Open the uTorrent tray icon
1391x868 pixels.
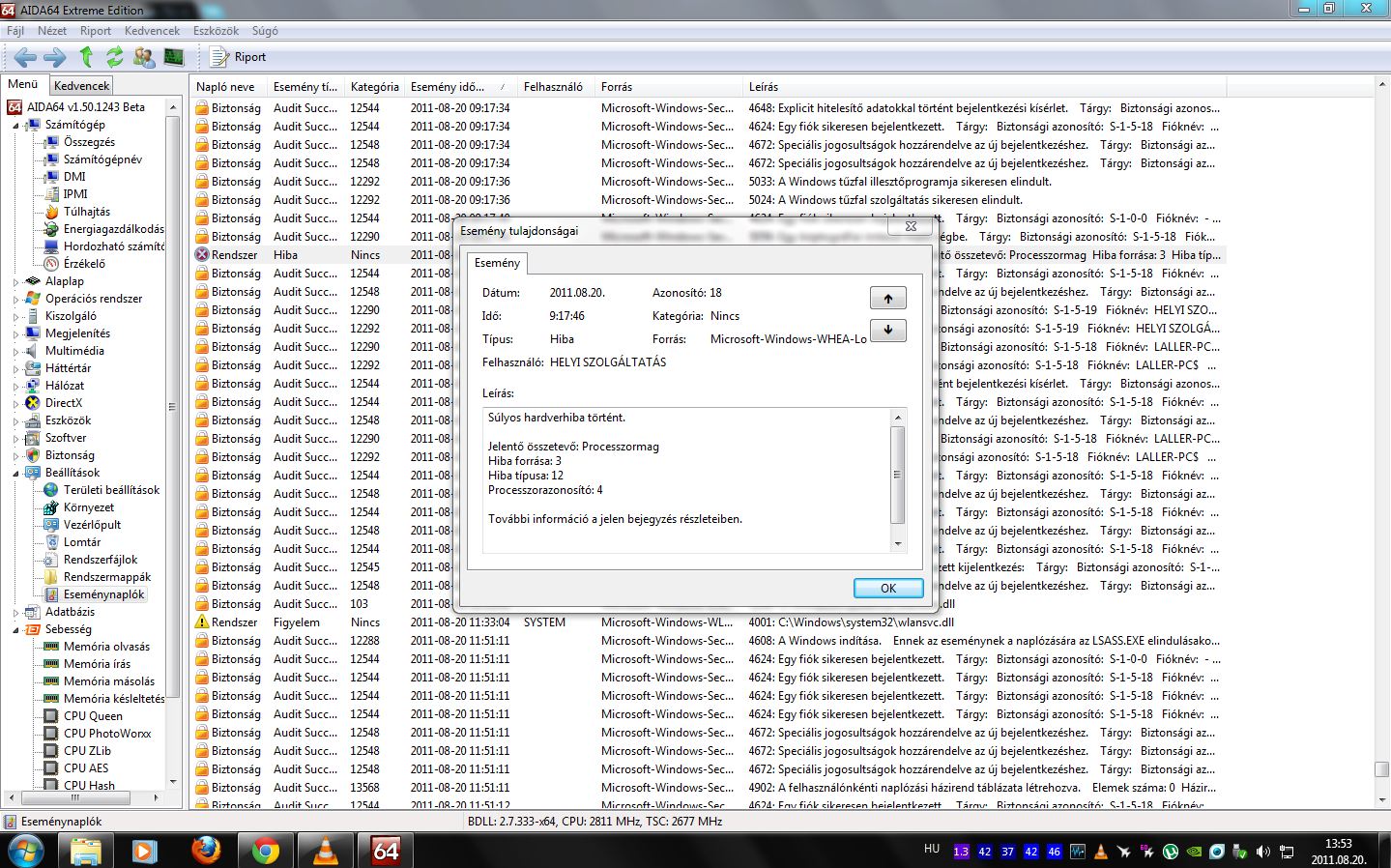(x=1170, y=852)
